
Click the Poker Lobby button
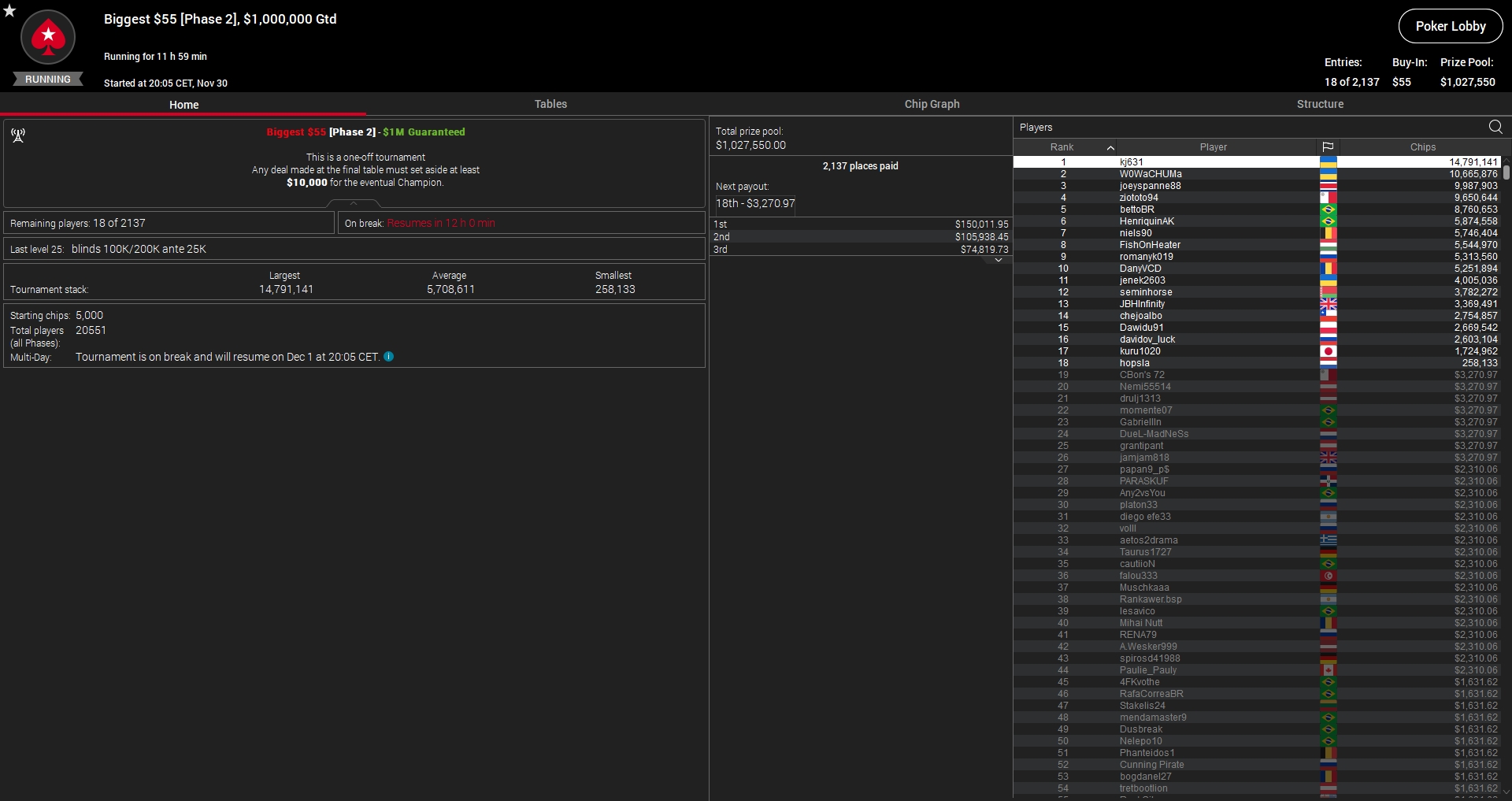click(x=1451, y=26)
